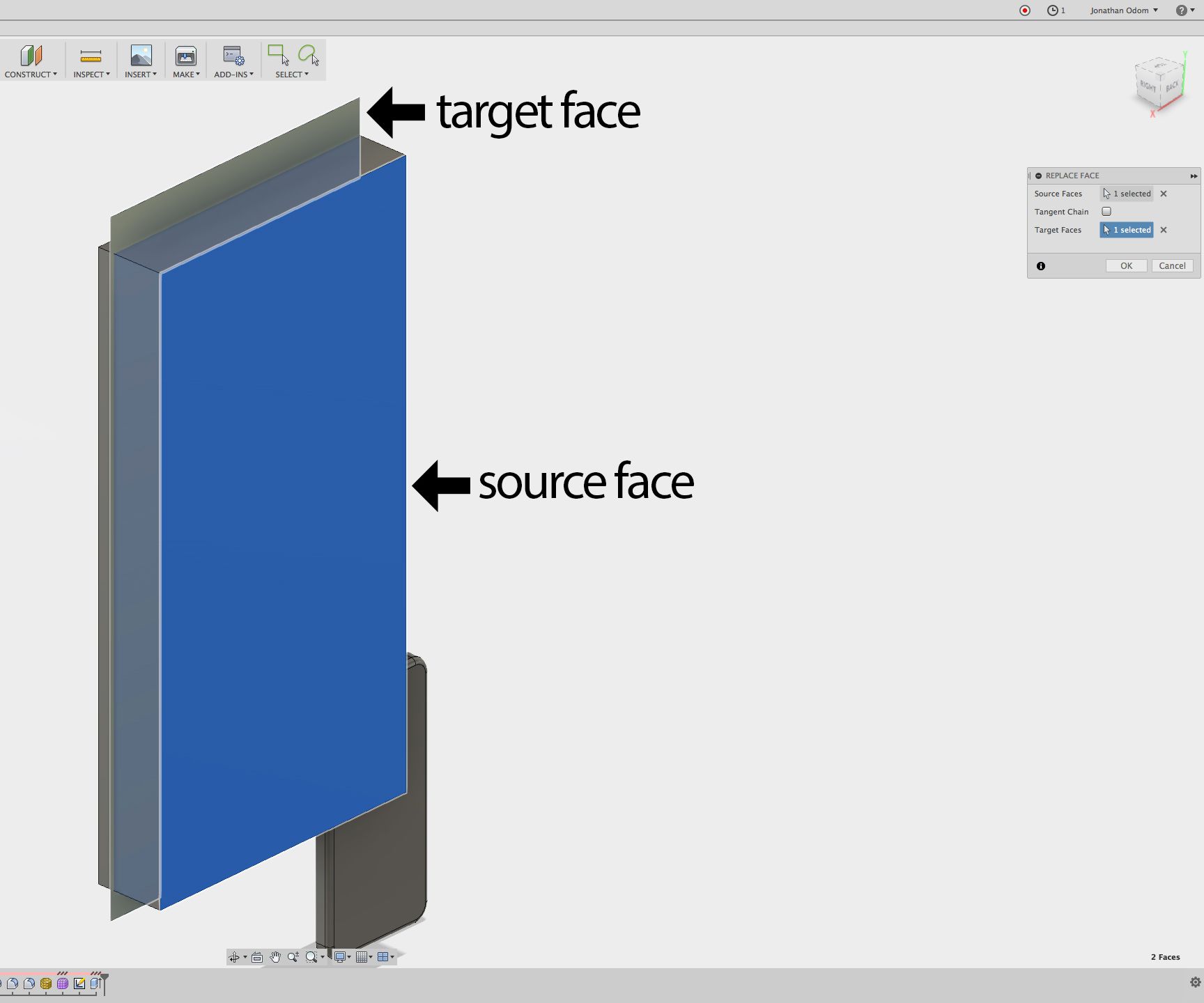The height and width of the screenshot is (1003, 1204).
Task: Enable the Tangent Chain checkbox
Action: tap(1107, 211)
